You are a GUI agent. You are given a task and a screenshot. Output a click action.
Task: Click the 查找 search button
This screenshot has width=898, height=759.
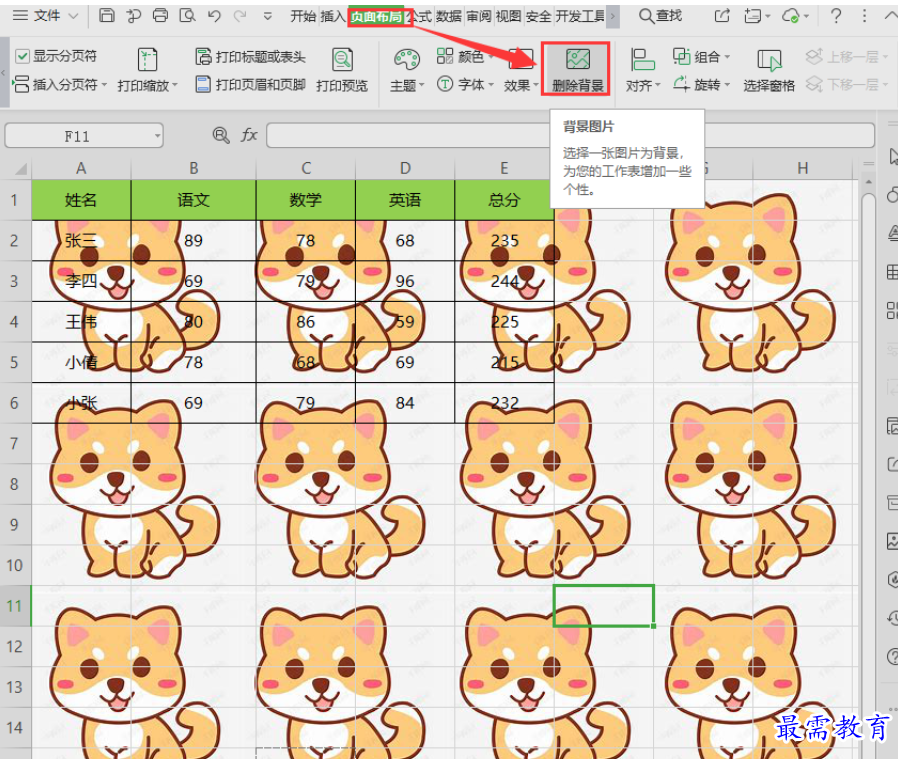pos(660,16)
